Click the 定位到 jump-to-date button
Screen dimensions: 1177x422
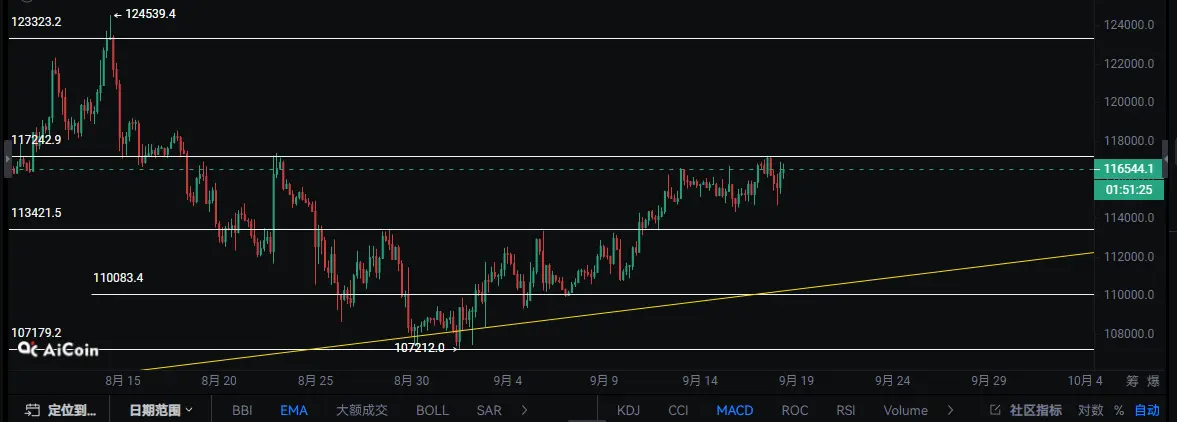61,410
